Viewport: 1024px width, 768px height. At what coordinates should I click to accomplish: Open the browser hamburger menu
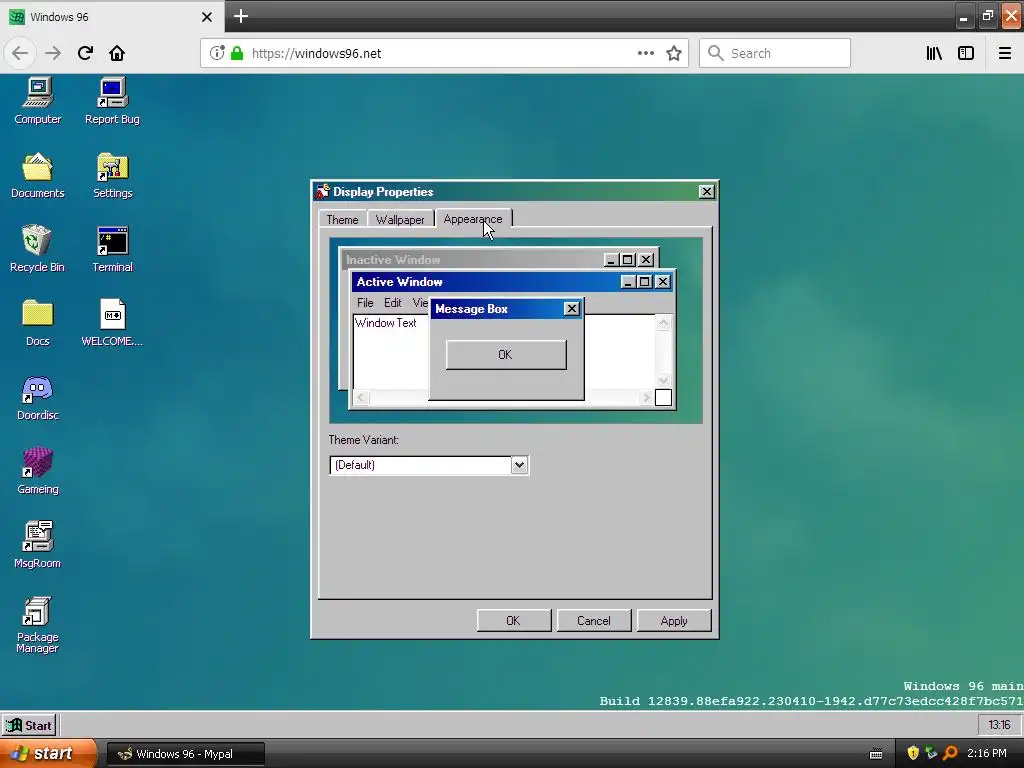point(1004,53)
